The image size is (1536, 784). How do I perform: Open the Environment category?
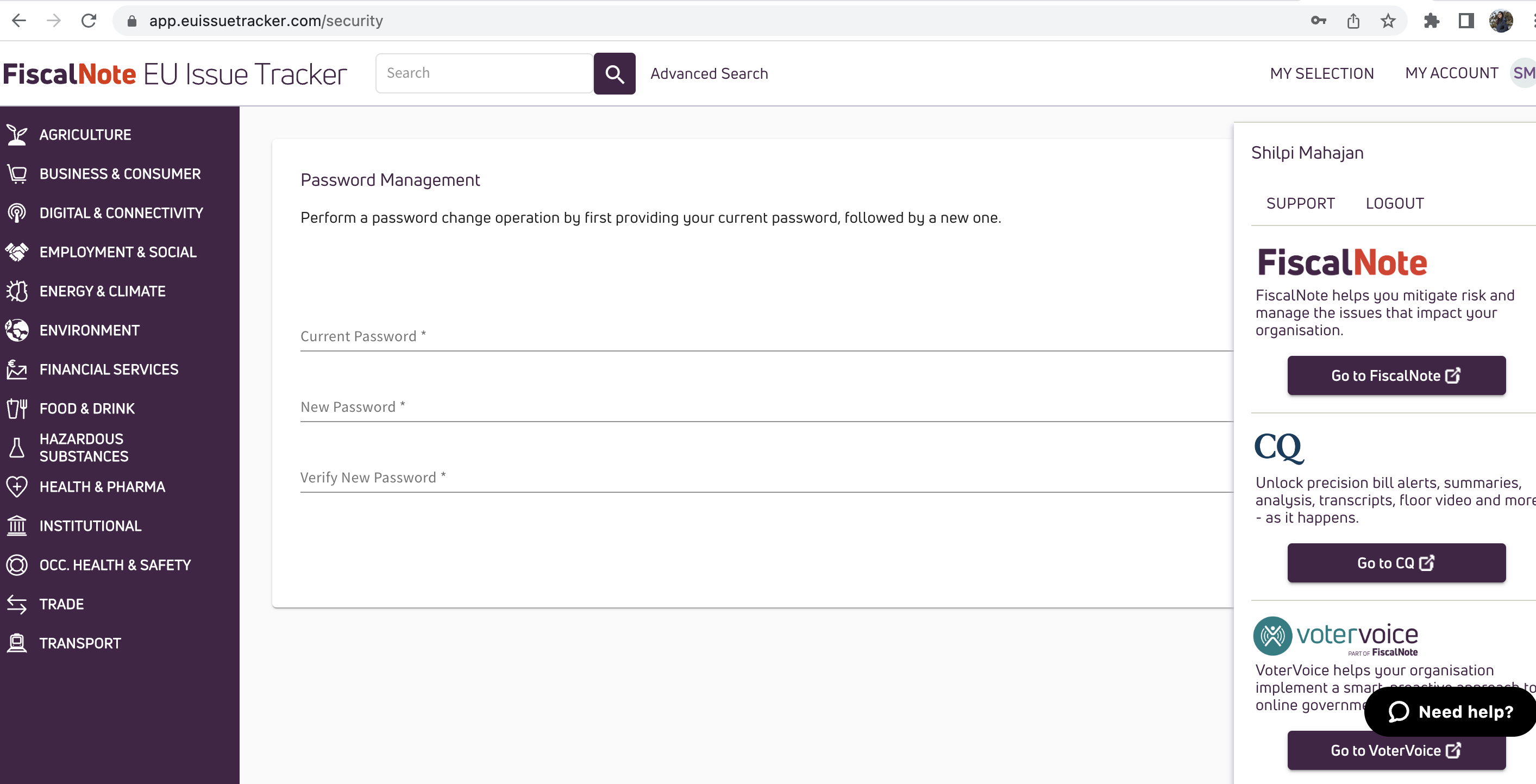(x=90, y=330)
